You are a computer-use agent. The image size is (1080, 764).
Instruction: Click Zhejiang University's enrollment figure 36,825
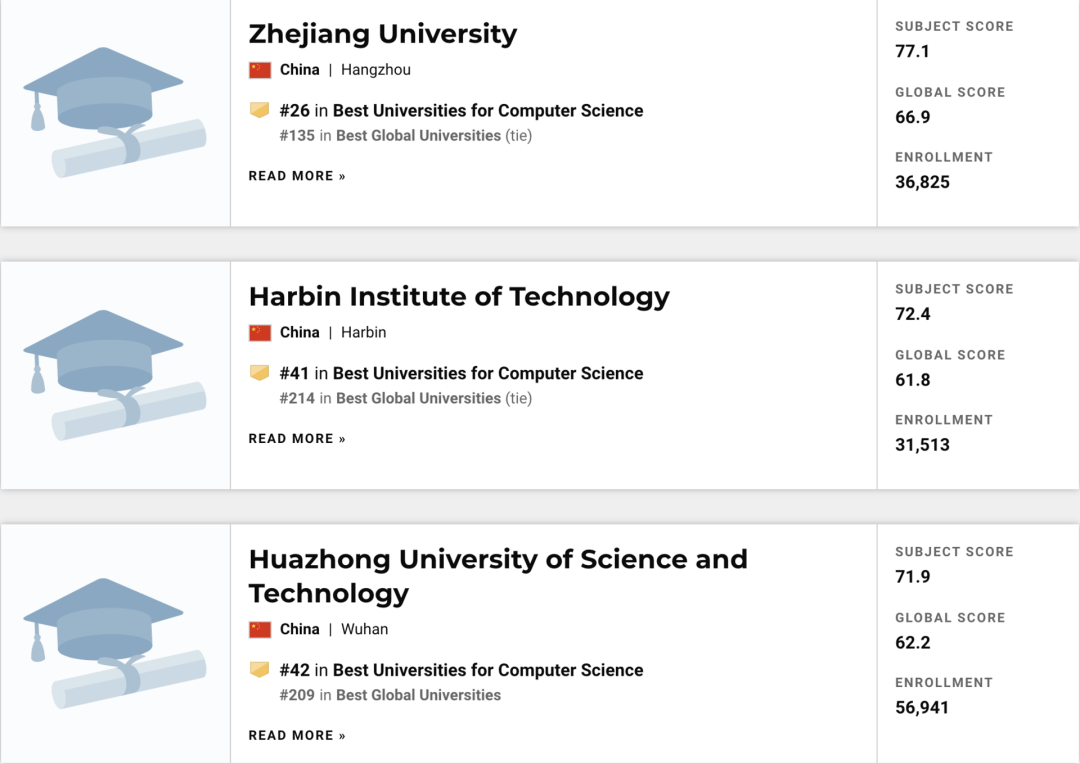[921, 182]
